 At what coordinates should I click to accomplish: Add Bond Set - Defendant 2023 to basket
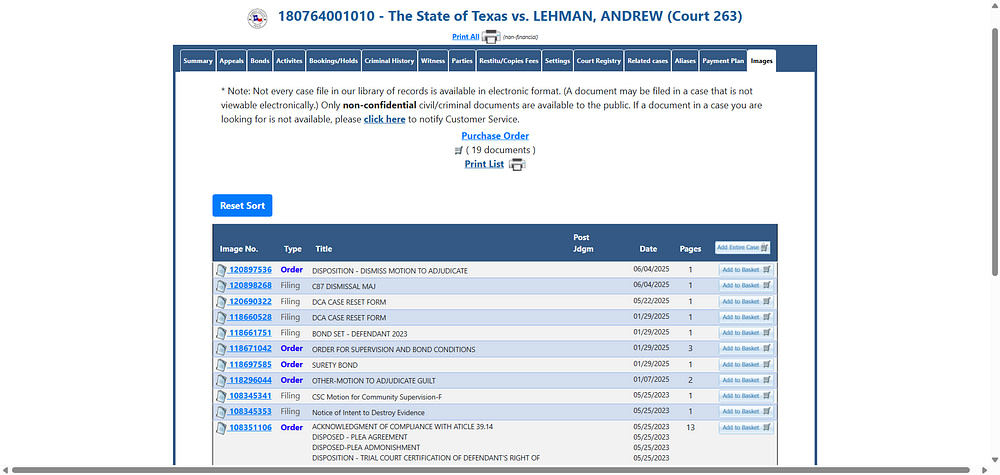point(746,333)
